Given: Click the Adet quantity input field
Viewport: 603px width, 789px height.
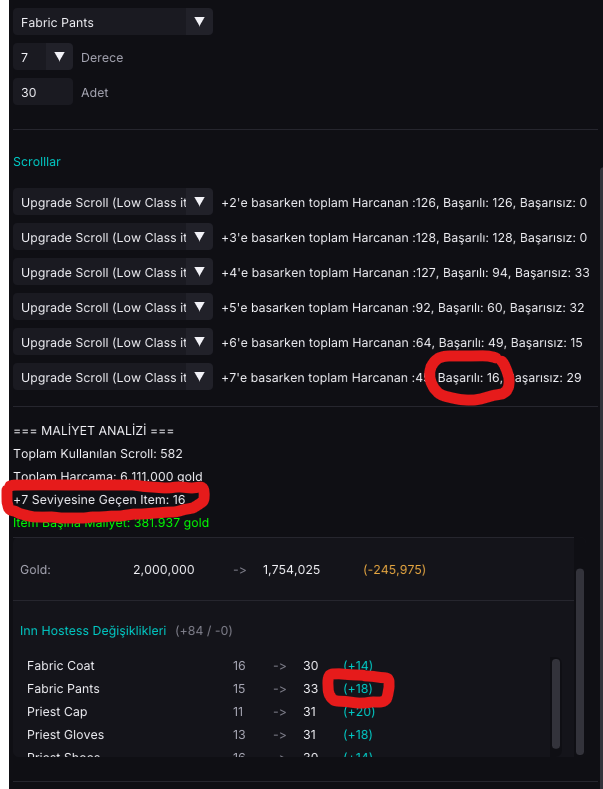Looking at the screenshot, I should (x=43, y=92).
